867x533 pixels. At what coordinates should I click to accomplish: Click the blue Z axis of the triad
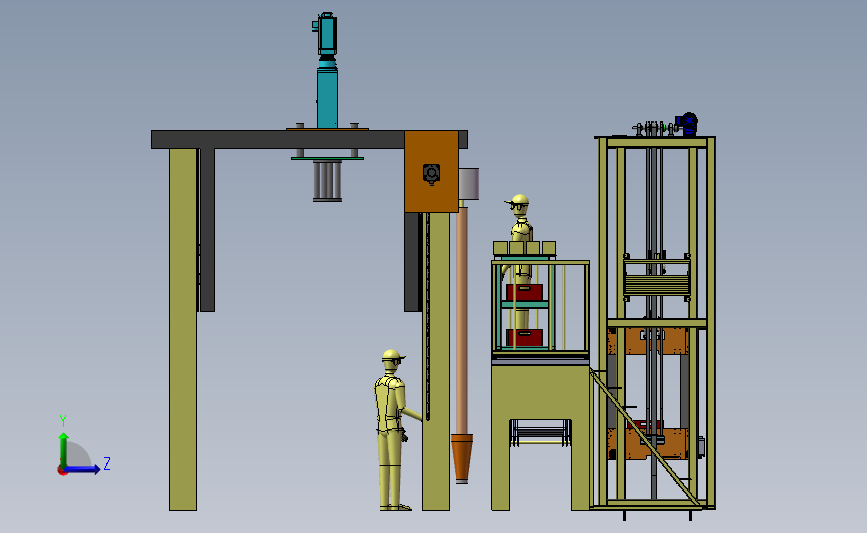[x=83, y=469]
